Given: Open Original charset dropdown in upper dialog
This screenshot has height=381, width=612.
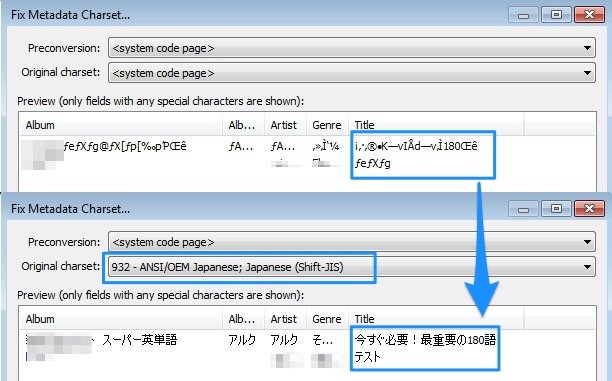Looking at the screenshot, I should [x=352, y=73].
